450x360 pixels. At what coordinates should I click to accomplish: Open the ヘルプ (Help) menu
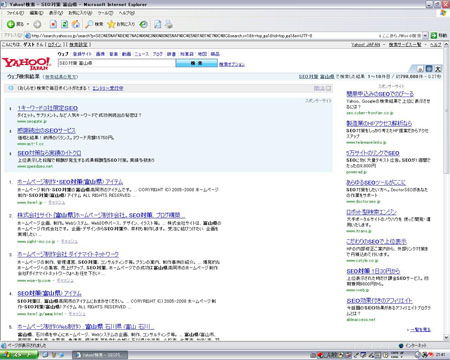(127, 13)
